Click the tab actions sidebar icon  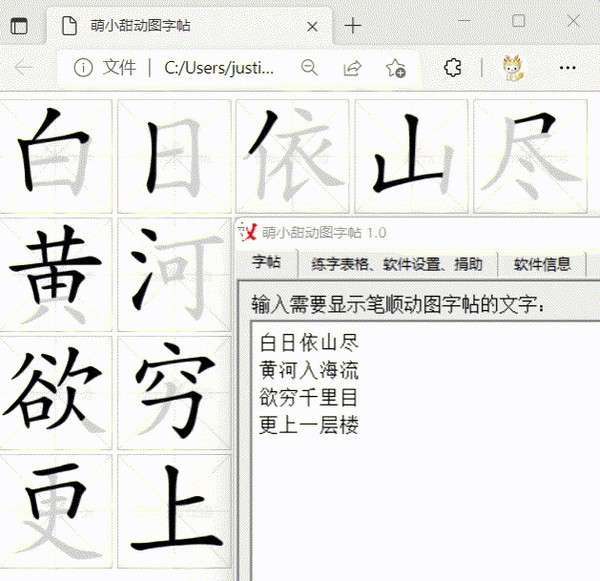click(19, 26)
